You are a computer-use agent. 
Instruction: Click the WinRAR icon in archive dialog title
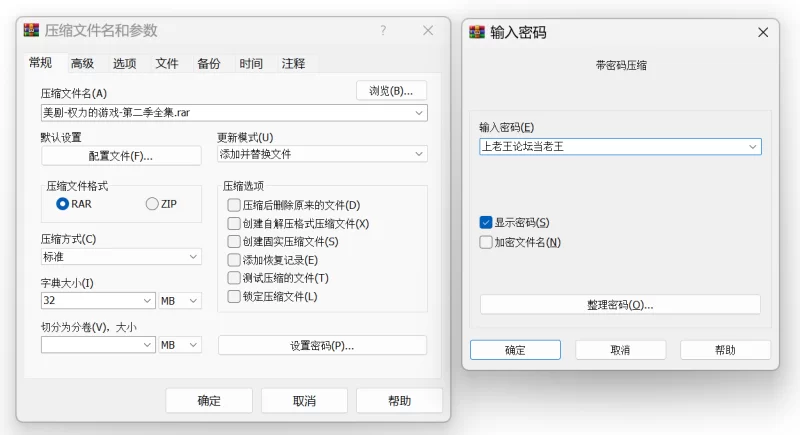pyautogui.click(x=31, y=31)
